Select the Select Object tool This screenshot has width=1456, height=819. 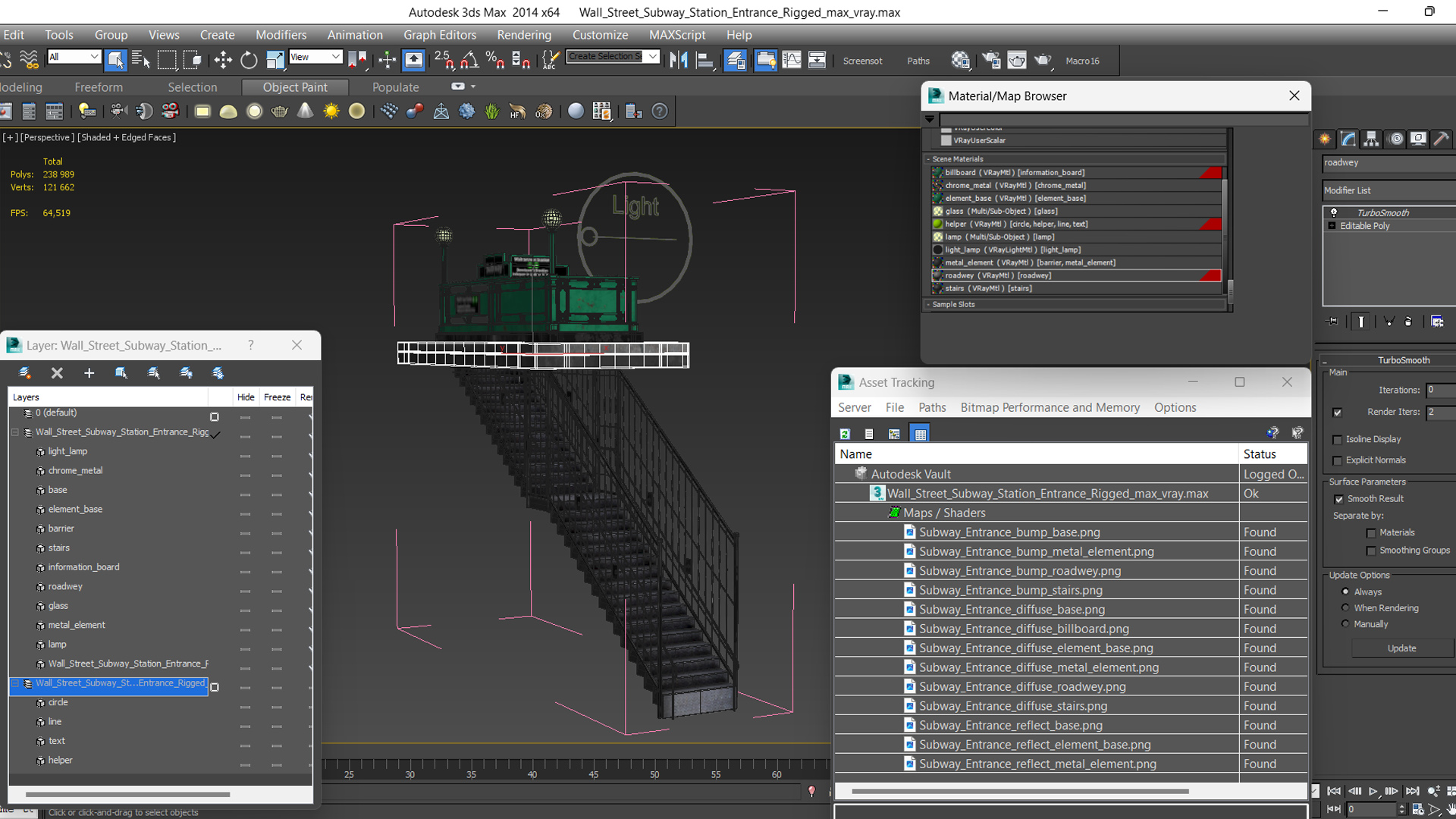[x=115, y=60]
